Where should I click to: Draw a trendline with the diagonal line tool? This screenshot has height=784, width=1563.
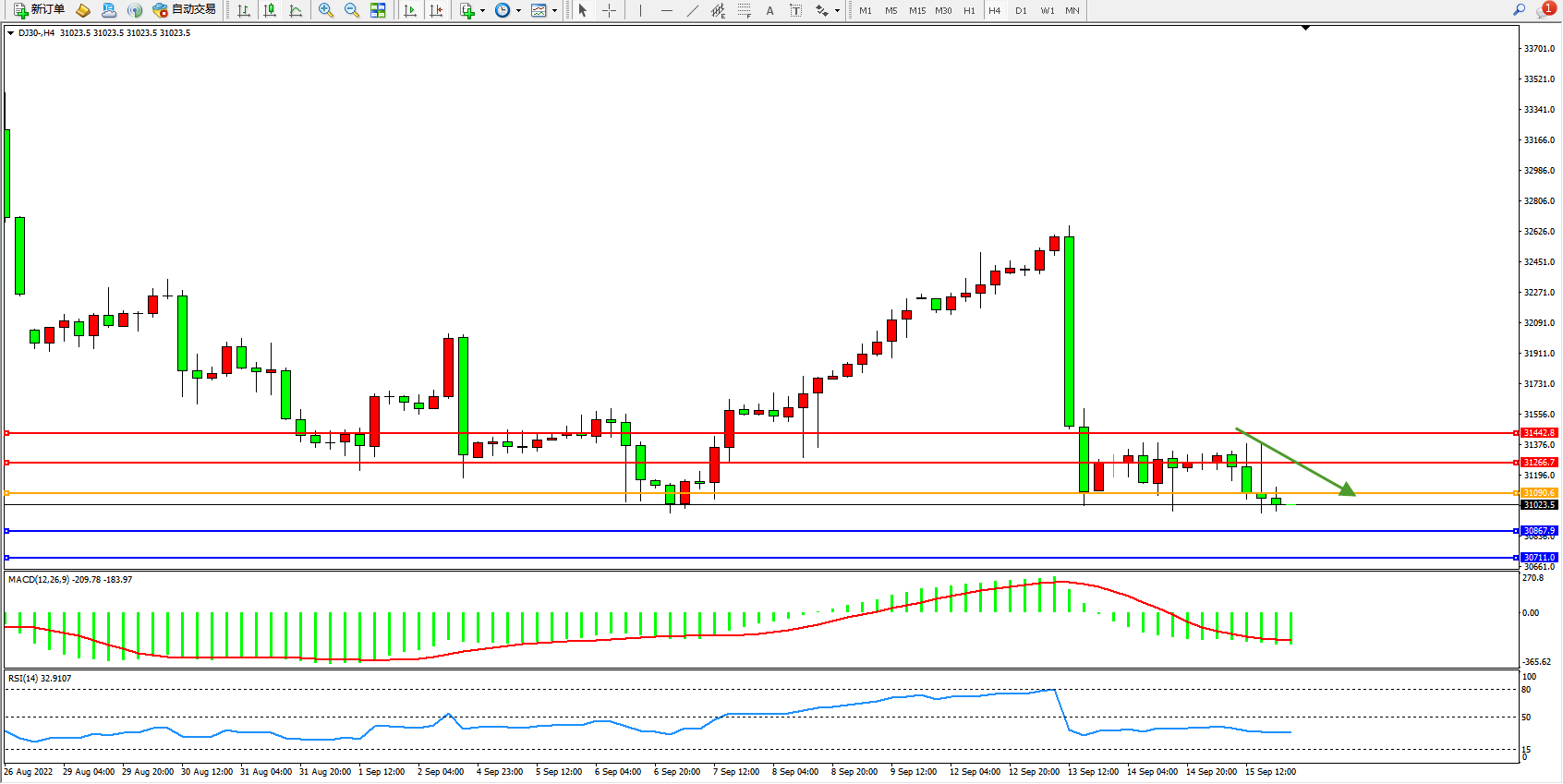tap(692, 10)
